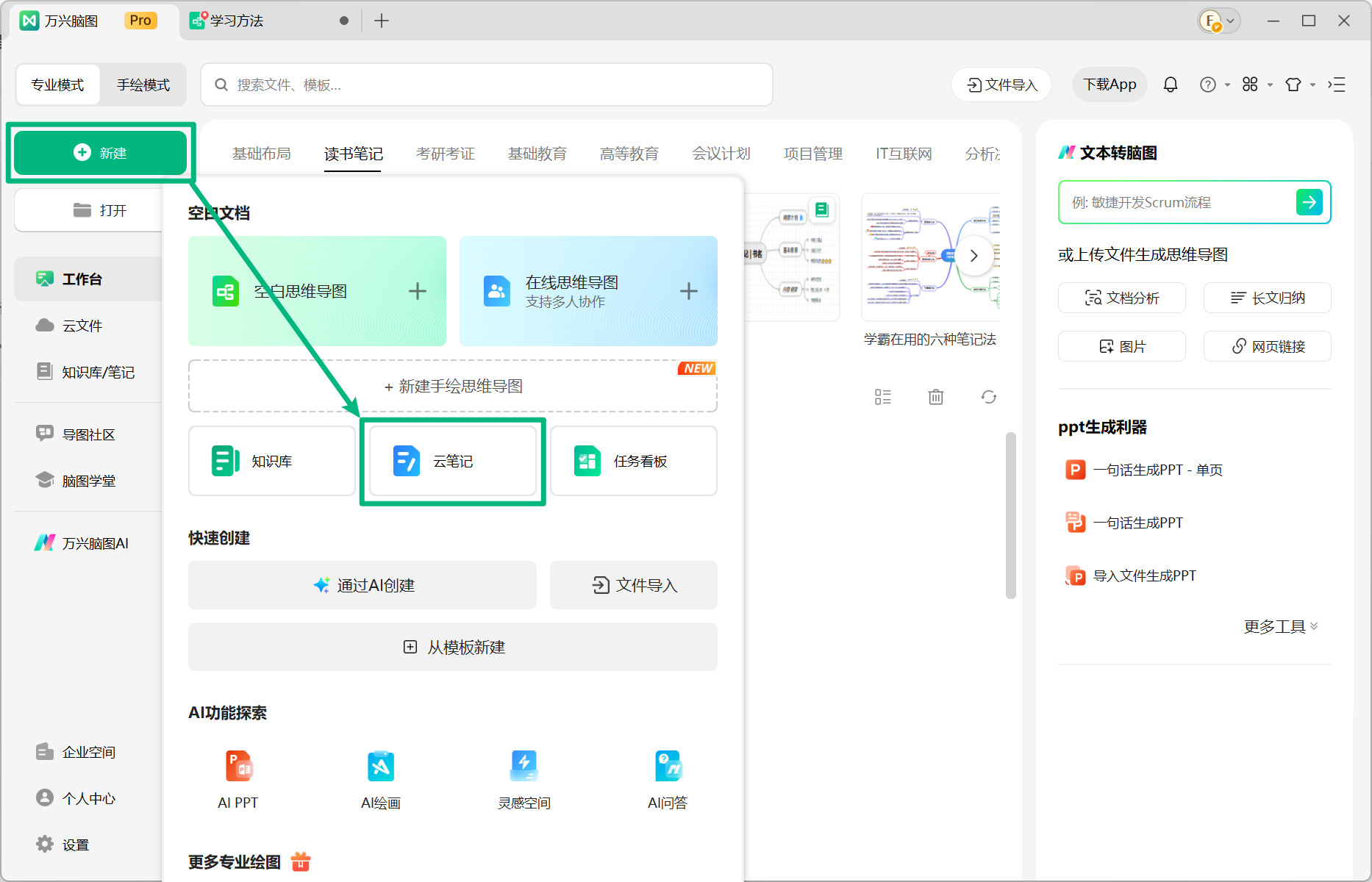Screen dimensions: 1372x882
Task: Open the 知识库 card
Action: pos(272,461)
